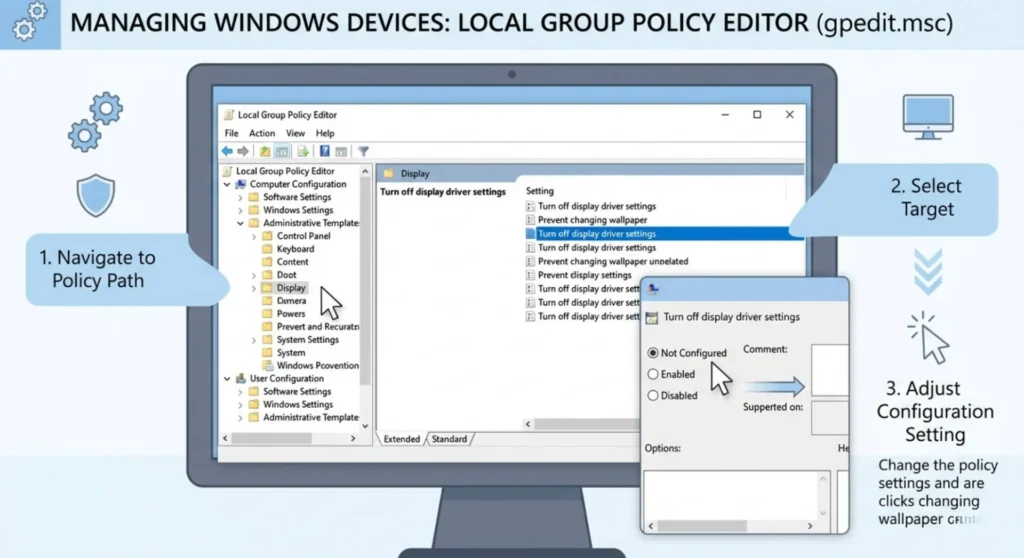
Task: Click the Prevent display settings policy icon
Action: 530,275
